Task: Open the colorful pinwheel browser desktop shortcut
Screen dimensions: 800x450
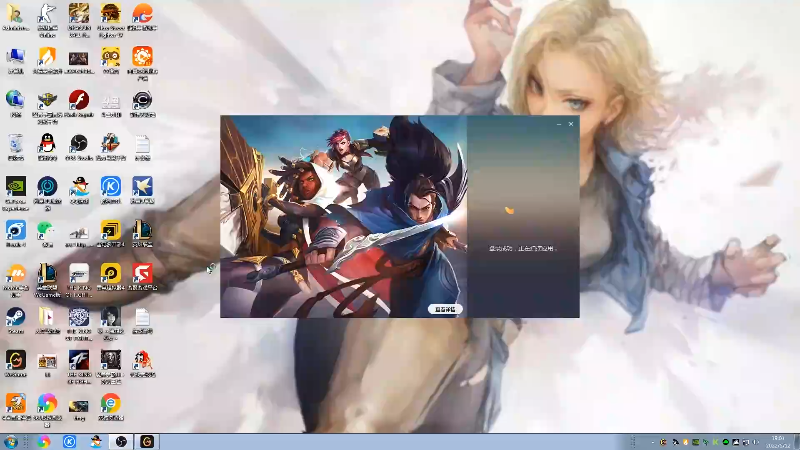Action: [47, 404]
